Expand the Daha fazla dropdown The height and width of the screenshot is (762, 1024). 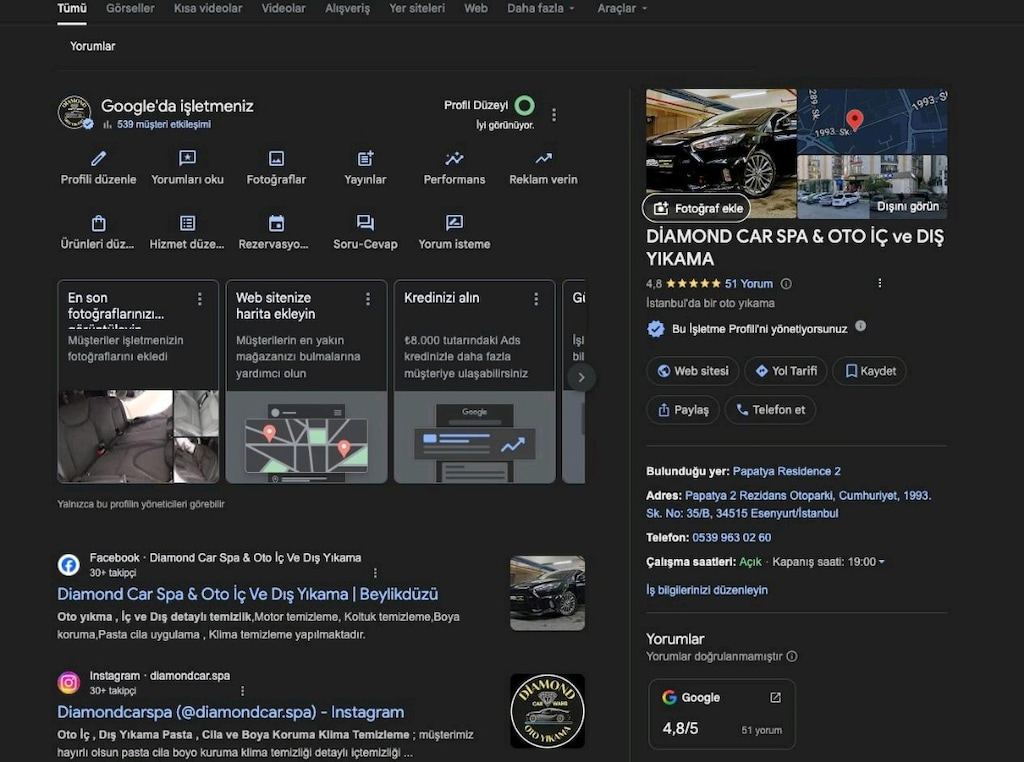541,8
